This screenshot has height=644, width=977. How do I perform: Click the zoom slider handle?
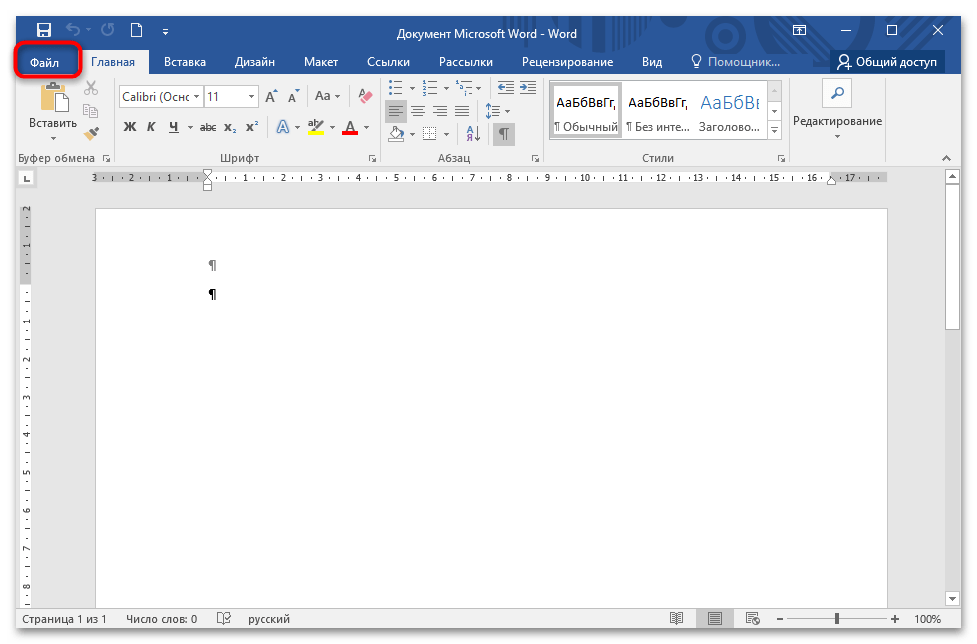[x=837, y=618]
